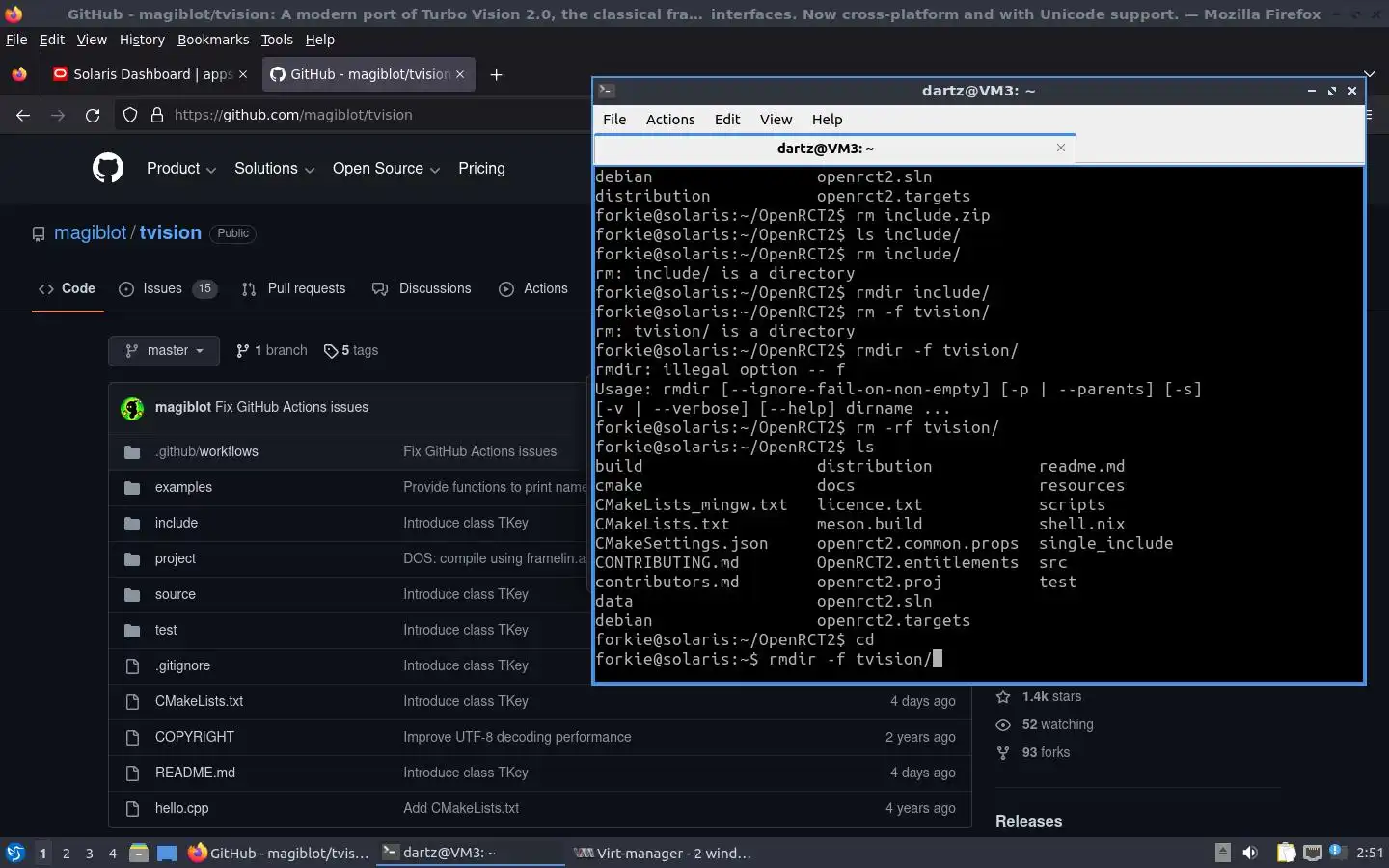Screen dimensions: 1389x868
Task: Switch to workspace 2 on taskbar
Action: [x=66, y=853]
